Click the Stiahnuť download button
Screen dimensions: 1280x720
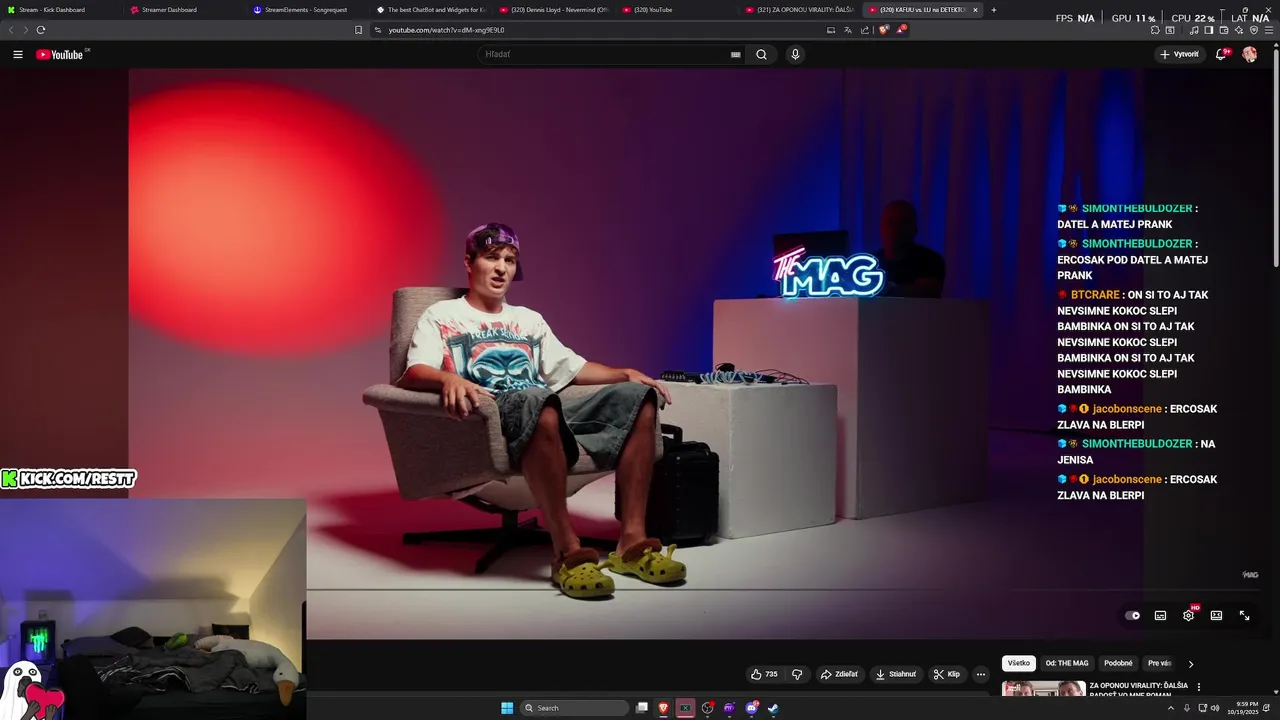(895, 674)
